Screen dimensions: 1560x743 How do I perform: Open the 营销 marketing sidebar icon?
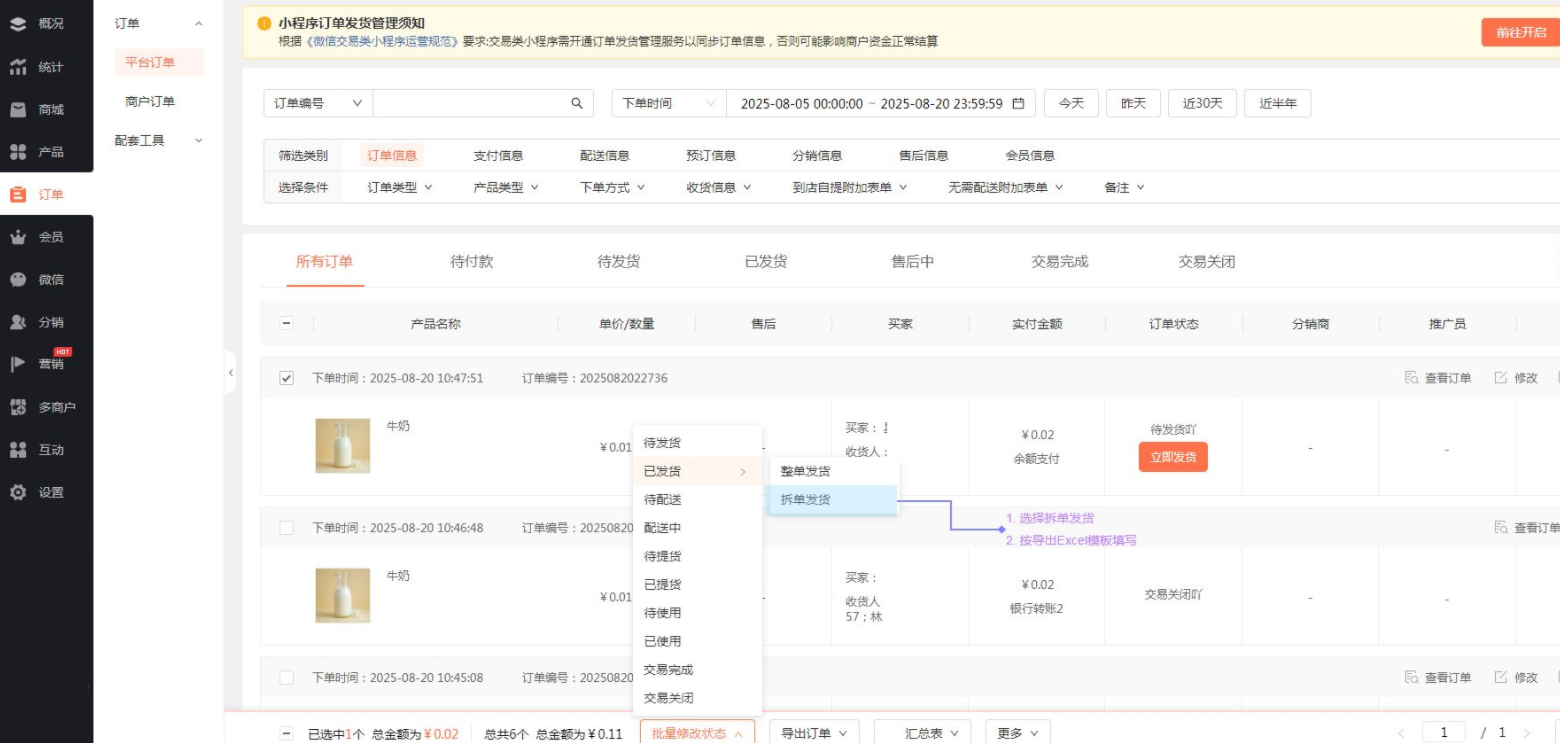click(18, 364)
